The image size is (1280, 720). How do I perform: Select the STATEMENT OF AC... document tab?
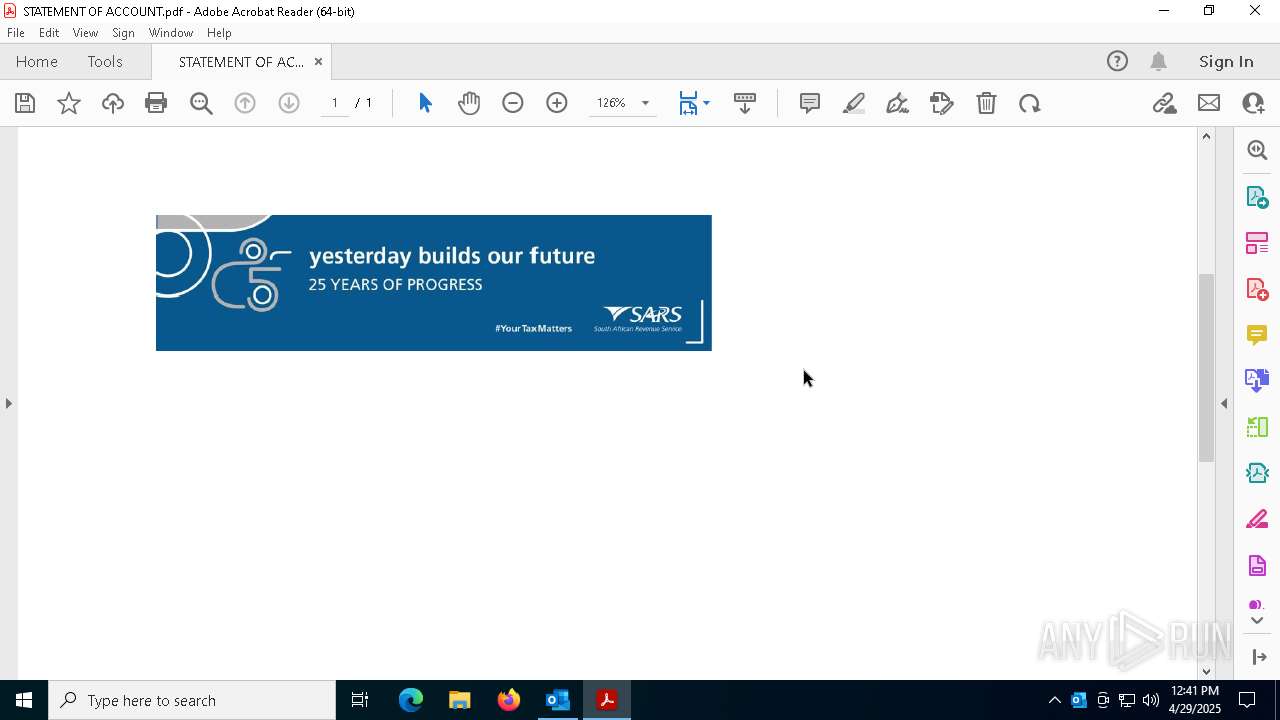pos(240,62)
